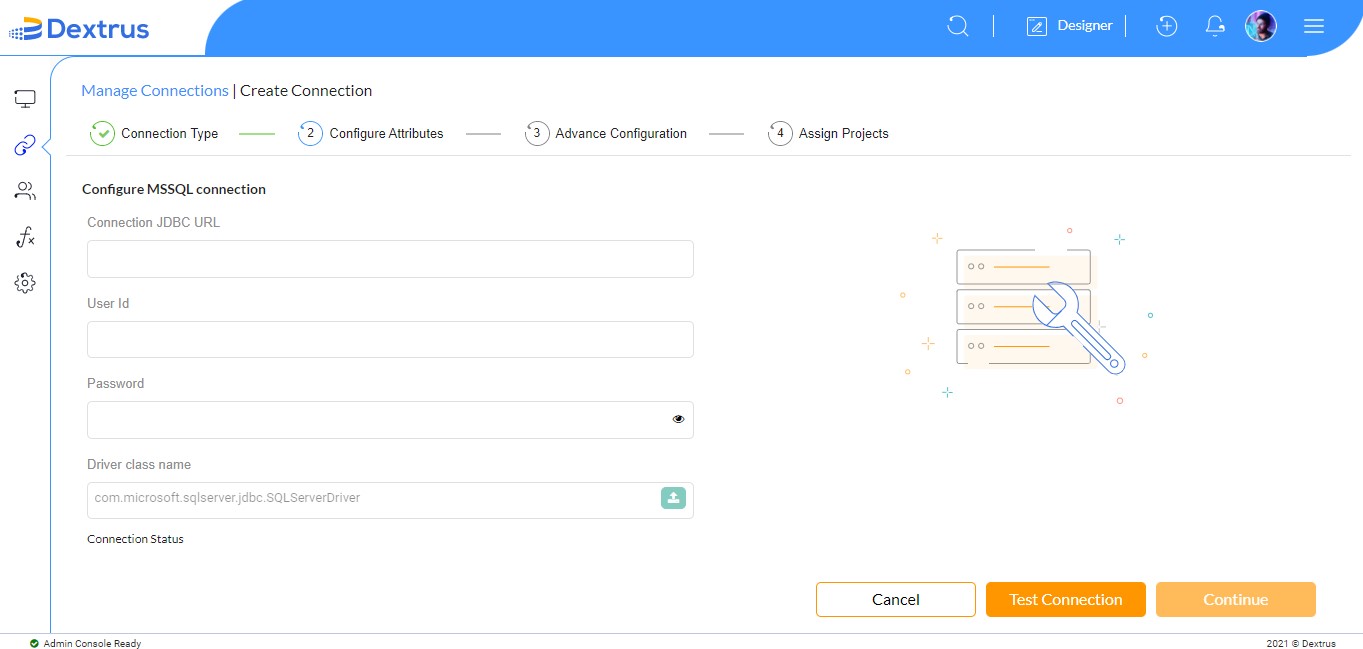Click the step 4 circle icon
Screen dimensions: 1363x649
click(x=780, y=133)
